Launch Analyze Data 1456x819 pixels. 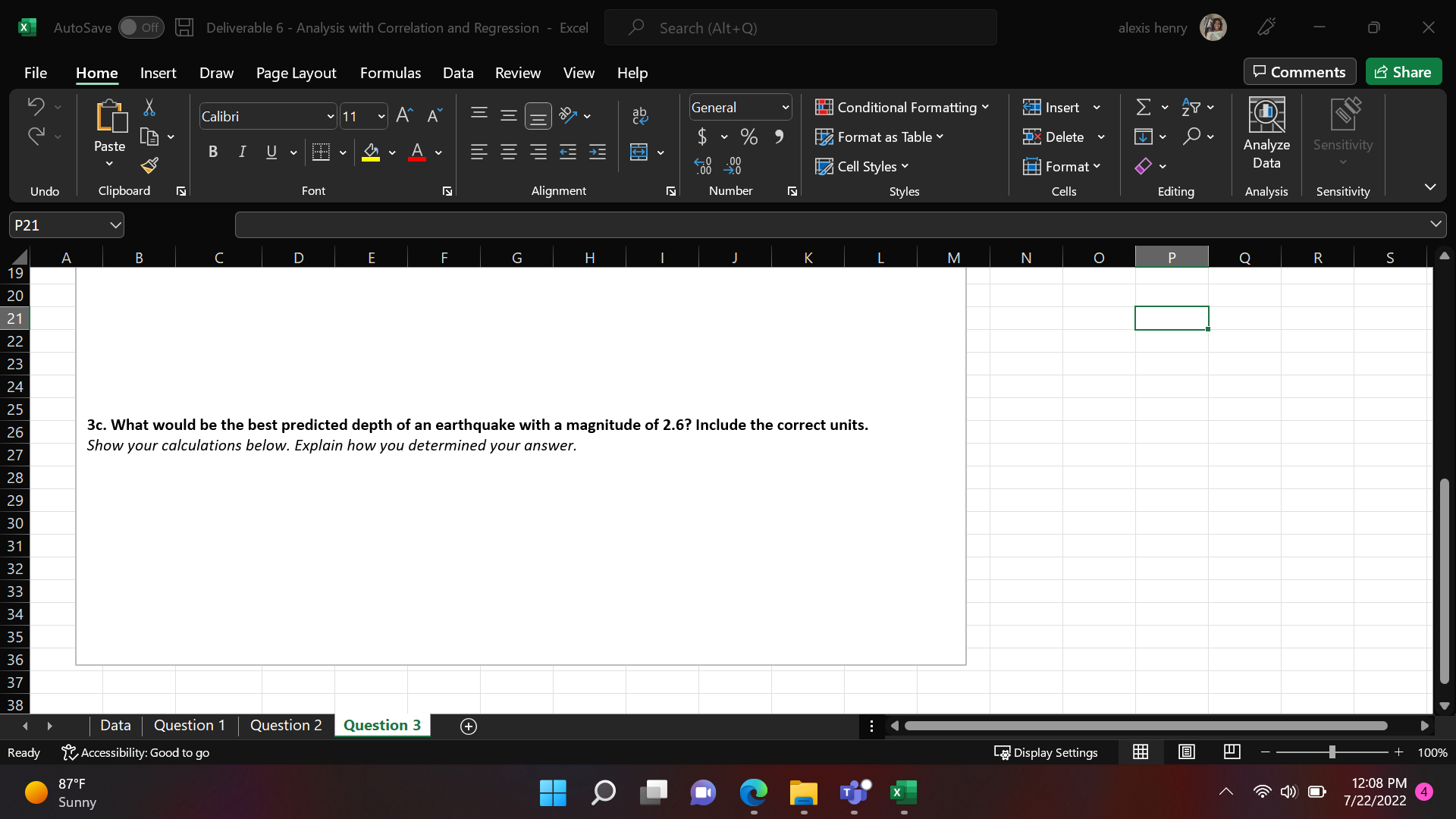[1266, 135]
